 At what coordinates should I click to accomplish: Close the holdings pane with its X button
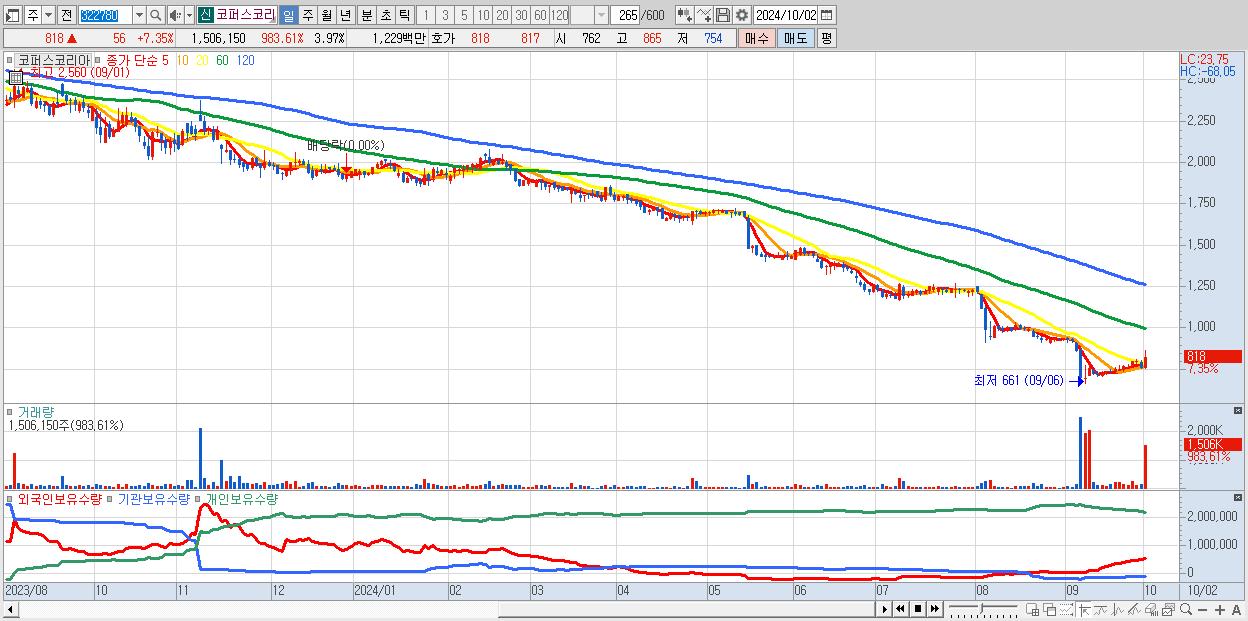click(1240, 497)
